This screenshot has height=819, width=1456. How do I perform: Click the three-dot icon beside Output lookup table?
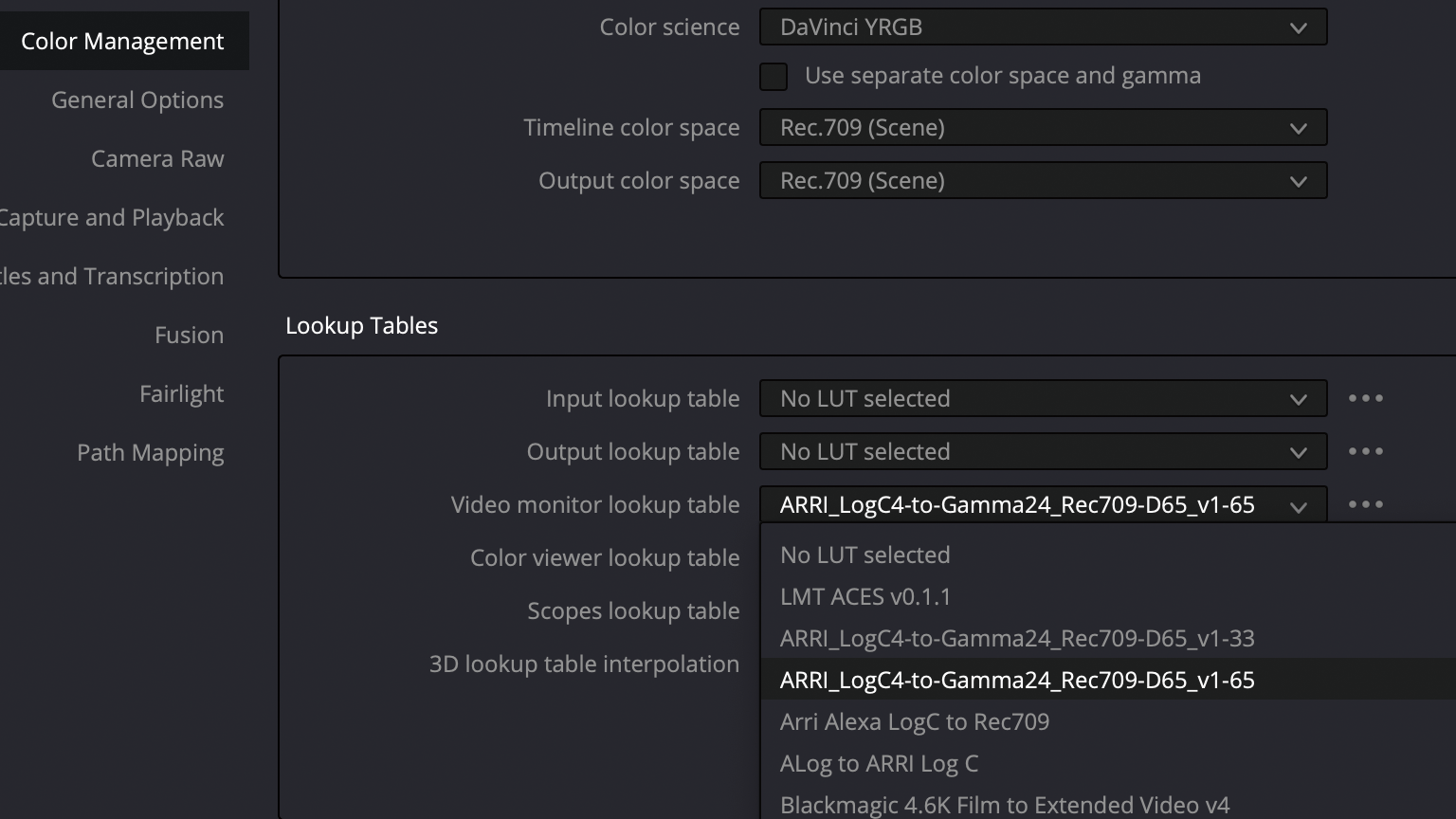pos(1365,452)
